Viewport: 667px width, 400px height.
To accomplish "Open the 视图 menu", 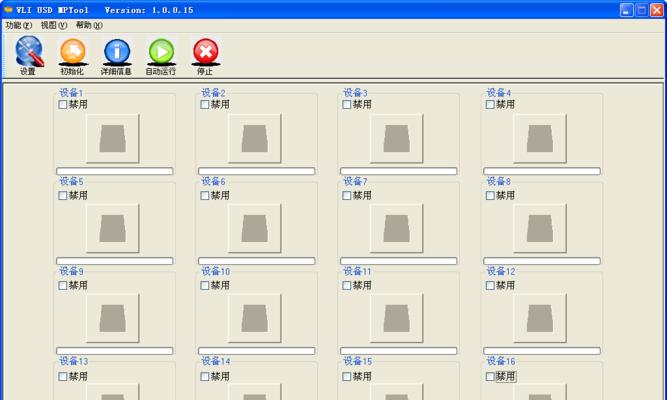I will [x=54, y=26].
